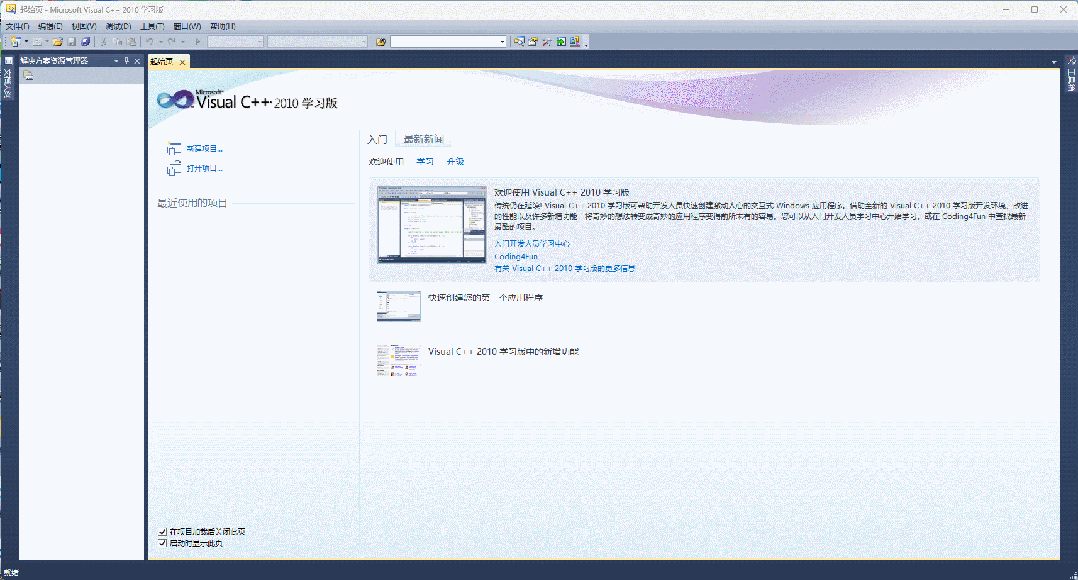The height and width of the screenshot is (580, 1078).
Task: Open the 调试(D) menu
Action: coord(118,26)
